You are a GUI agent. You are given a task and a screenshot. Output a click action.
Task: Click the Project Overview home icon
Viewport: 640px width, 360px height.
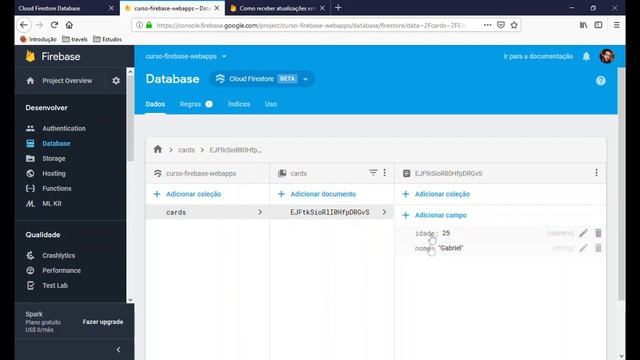30,81
